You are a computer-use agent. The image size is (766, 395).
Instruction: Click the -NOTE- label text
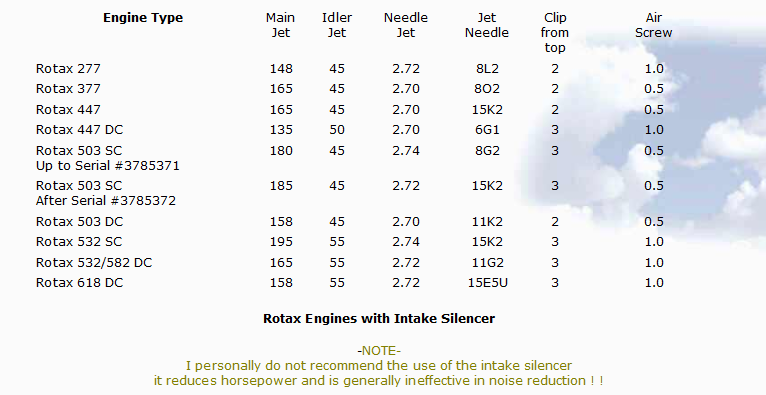(x=379, y=351)
